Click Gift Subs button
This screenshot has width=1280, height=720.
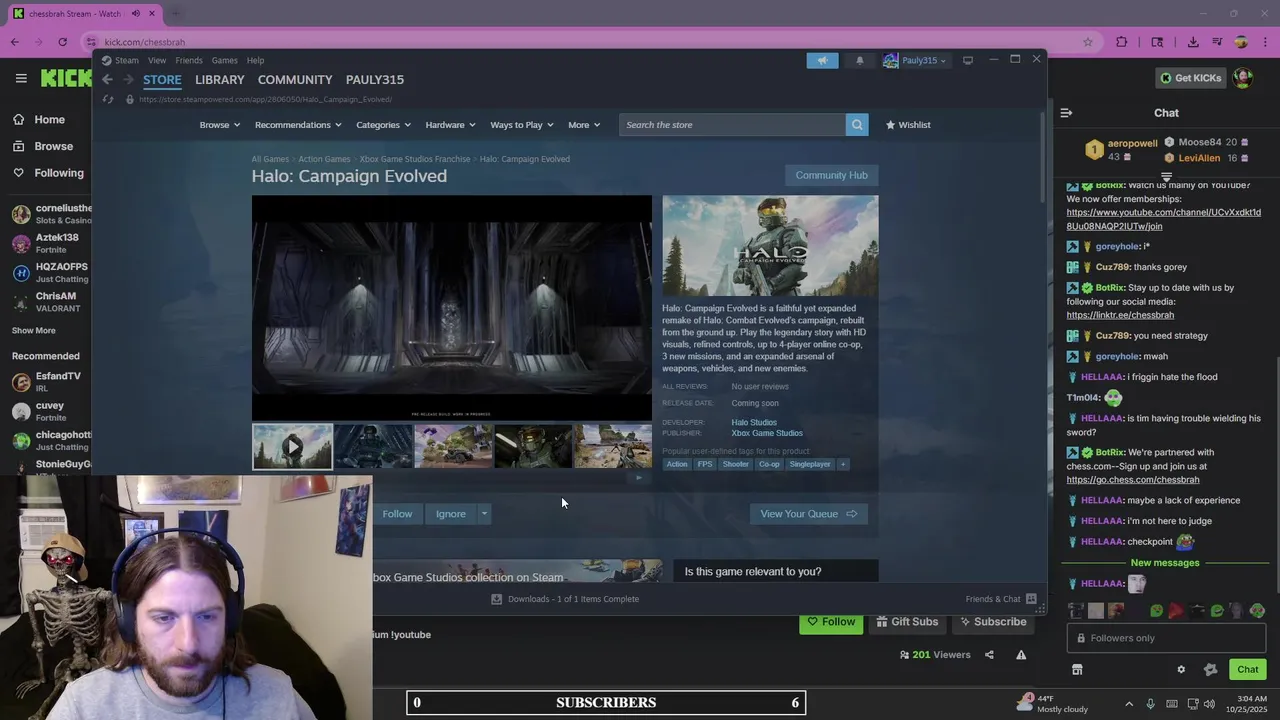coord(907,622)
